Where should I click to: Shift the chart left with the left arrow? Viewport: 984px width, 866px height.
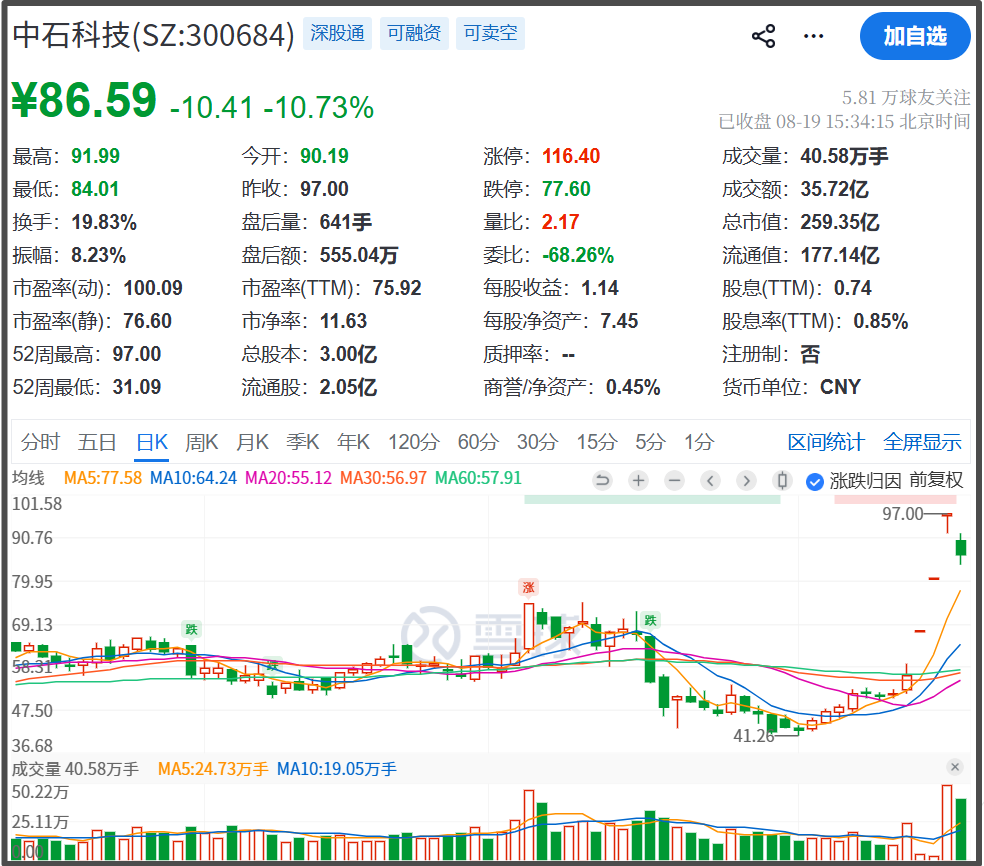[x=710, y=481]
